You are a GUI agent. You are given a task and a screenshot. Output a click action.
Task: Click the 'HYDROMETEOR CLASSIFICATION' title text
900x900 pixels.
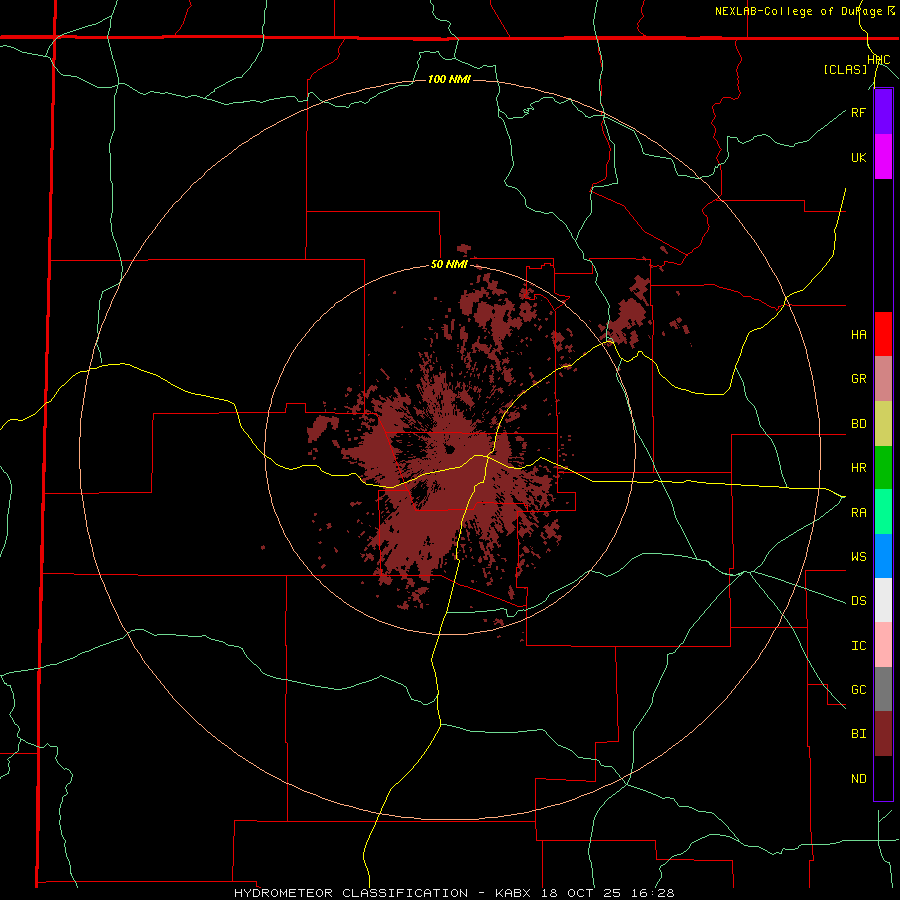351,893
